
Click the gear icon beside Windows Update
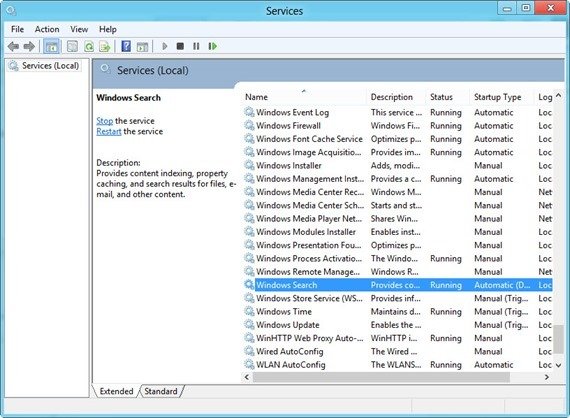pyautogui.click(x=249, y=325)
